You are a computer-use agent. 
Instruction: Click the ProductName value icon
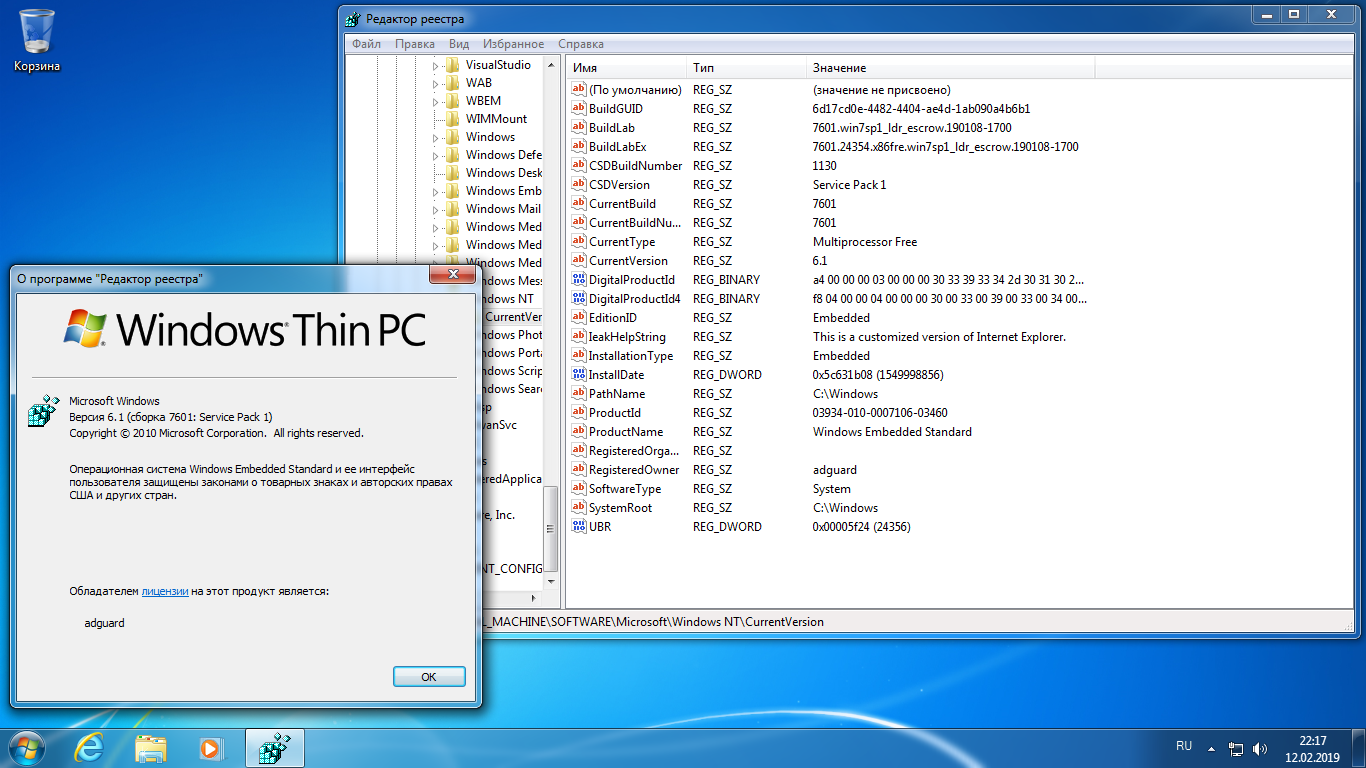578,431
